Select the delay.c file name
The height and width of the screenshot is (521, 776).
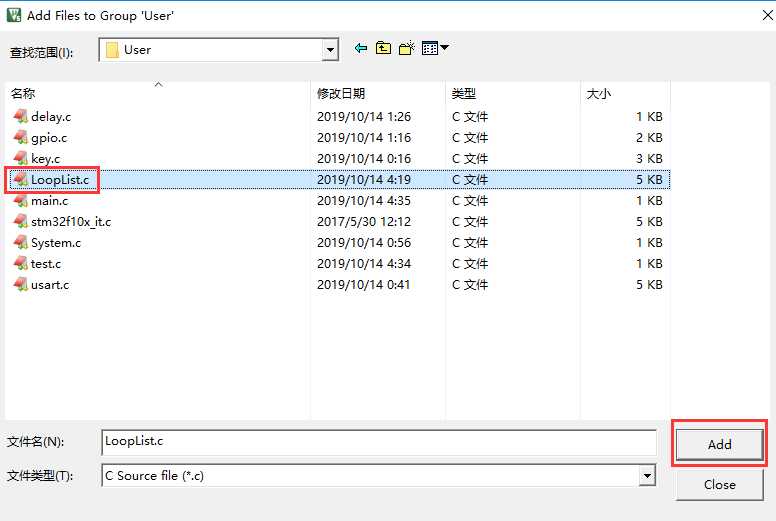point(51,117)
